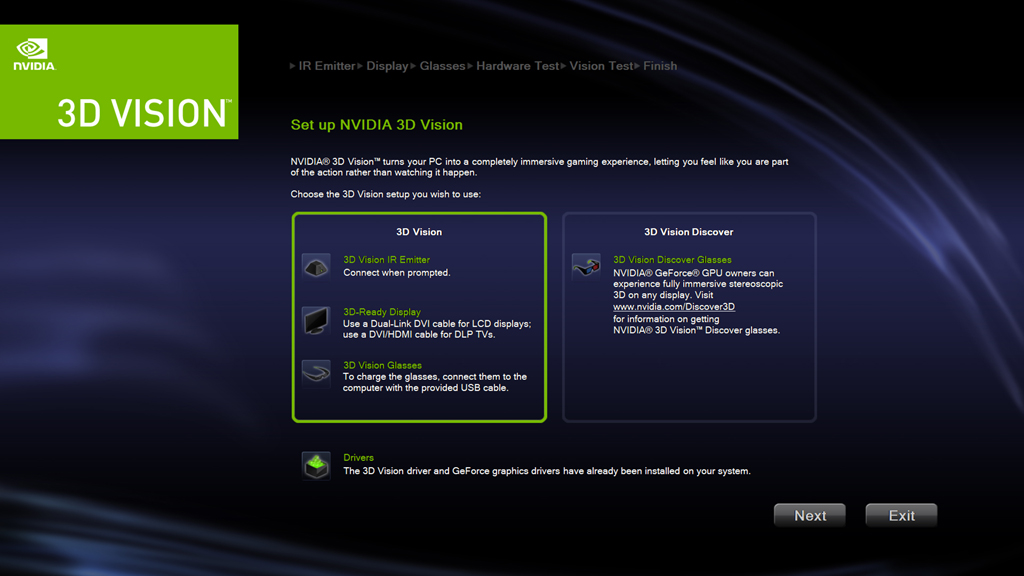Click the 3D Vision Discover Glasses heading

pyautogui.click(x=672, y=260)
